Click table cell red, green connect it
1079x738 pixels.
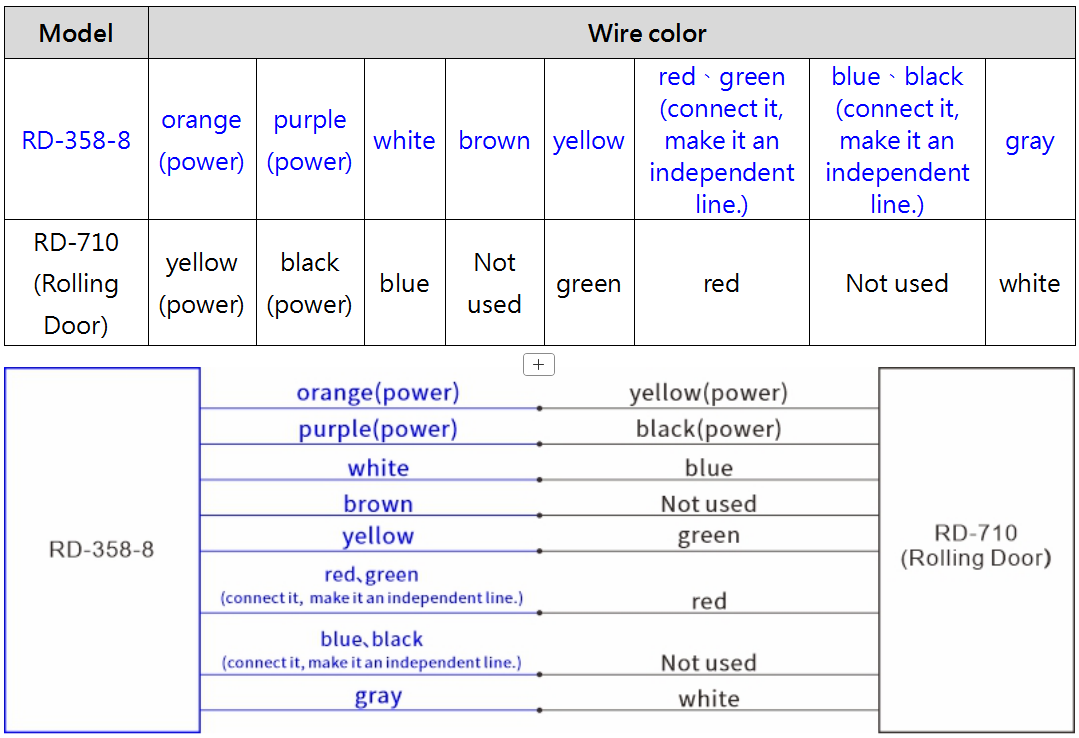721,140
